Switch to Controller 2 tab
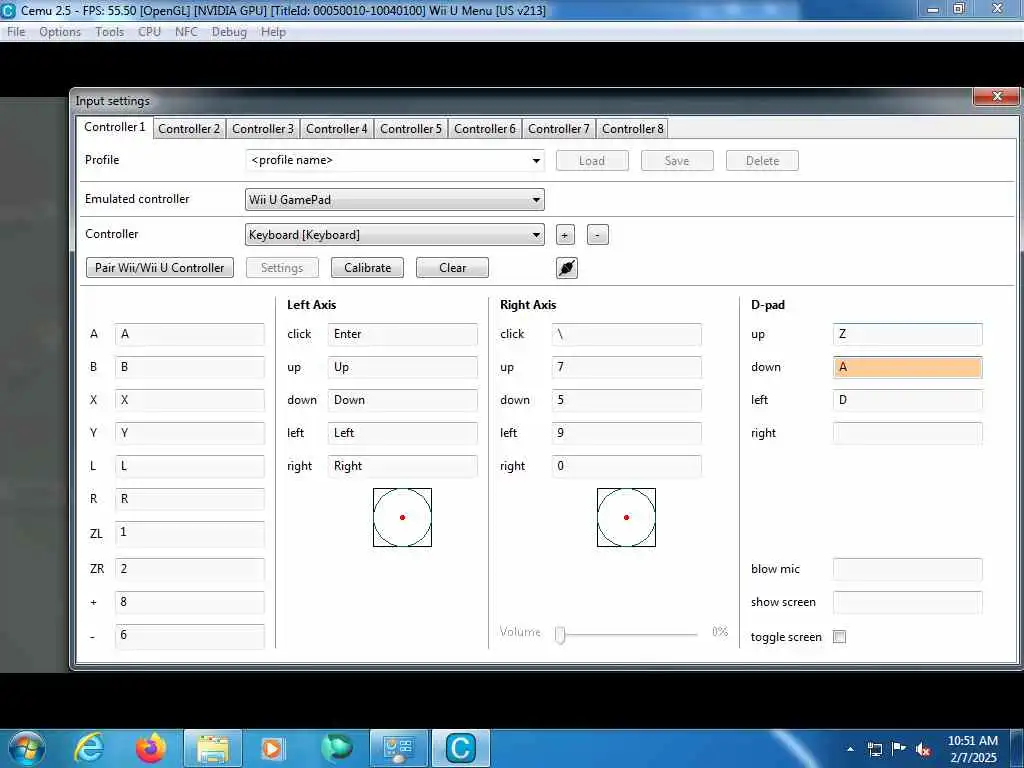 [x=189, y=129]
